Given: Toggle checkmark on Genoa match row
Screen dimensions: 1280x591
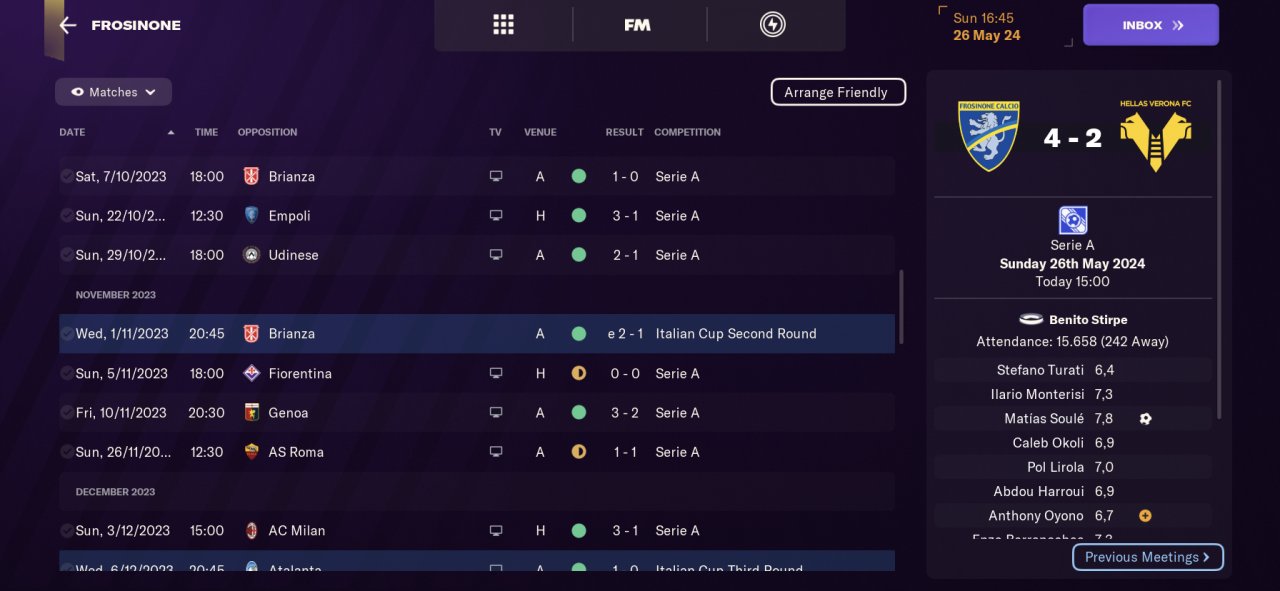Looking at the screenshot, I should (66, 413).
